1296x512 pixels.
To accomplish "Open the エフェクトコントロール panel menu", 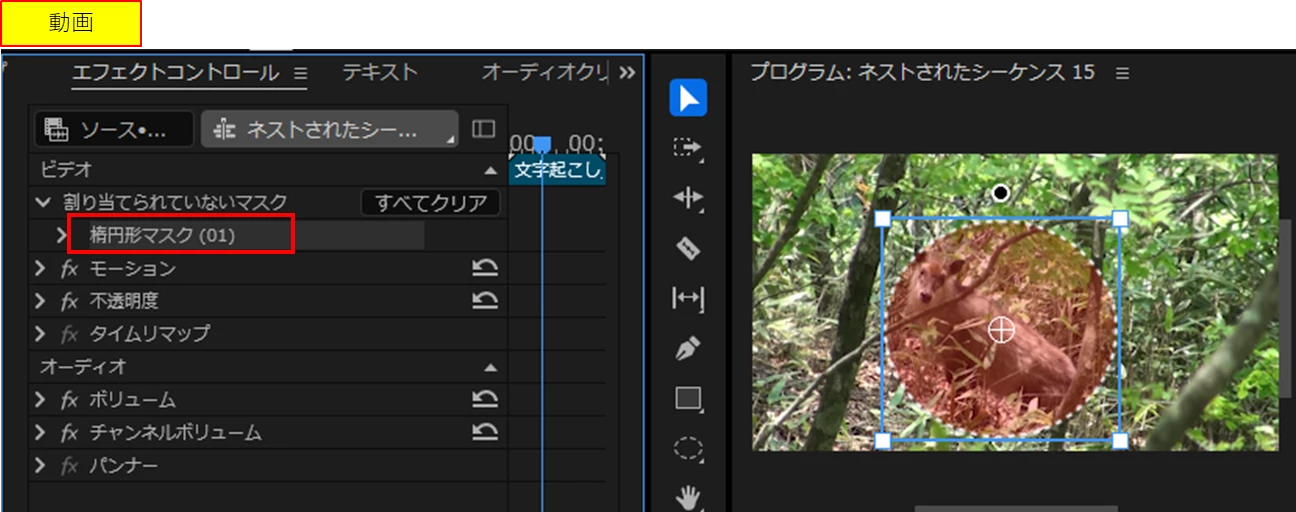I will pos(300,73).
